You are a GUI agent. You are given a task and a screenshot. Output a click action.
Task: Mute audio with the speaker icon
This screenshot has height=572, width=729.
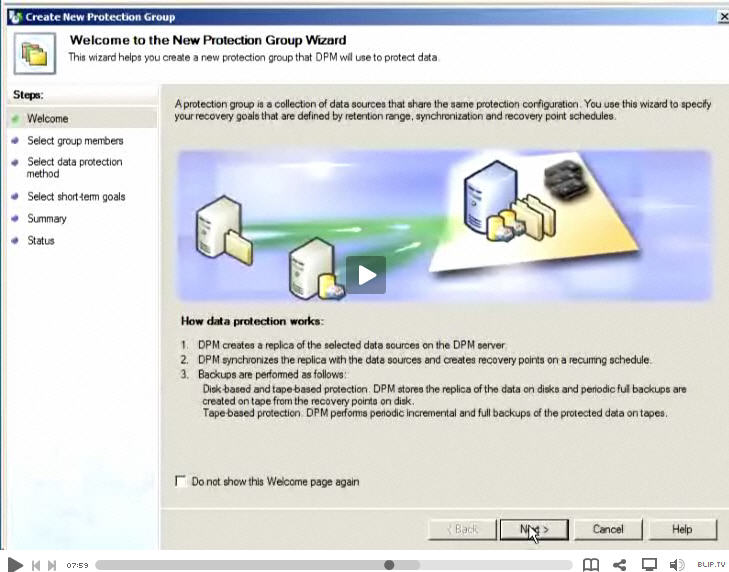point(677,565)
